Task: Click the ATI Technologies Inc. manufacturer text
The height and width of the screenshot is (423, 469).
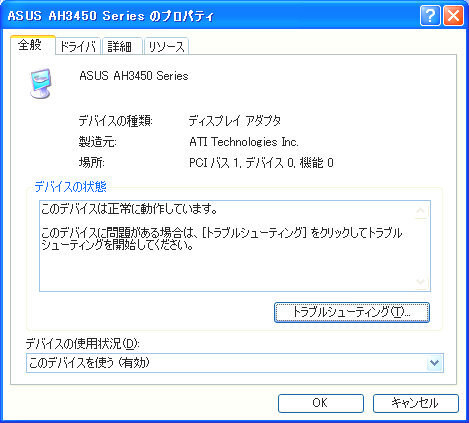Action: coord(244,142)
